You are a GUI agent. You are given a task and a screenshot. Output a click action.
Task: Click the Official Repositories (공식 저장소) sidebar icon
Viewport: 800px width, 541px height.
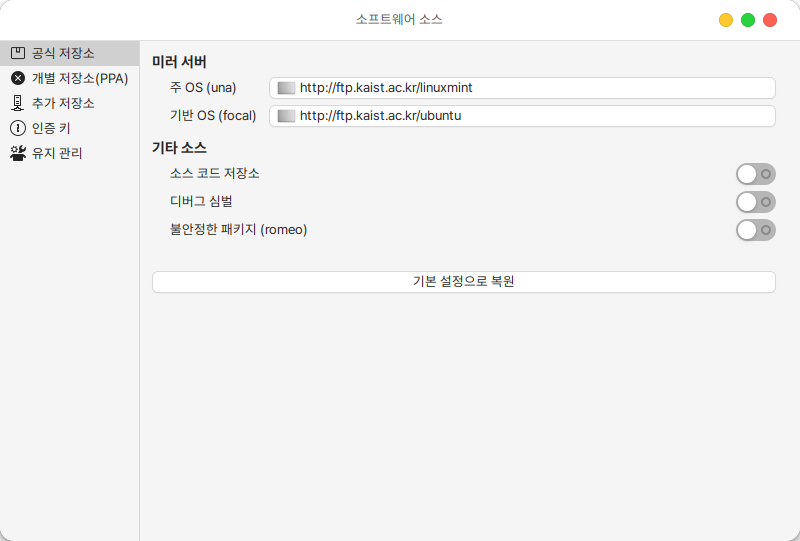[18, 53]
